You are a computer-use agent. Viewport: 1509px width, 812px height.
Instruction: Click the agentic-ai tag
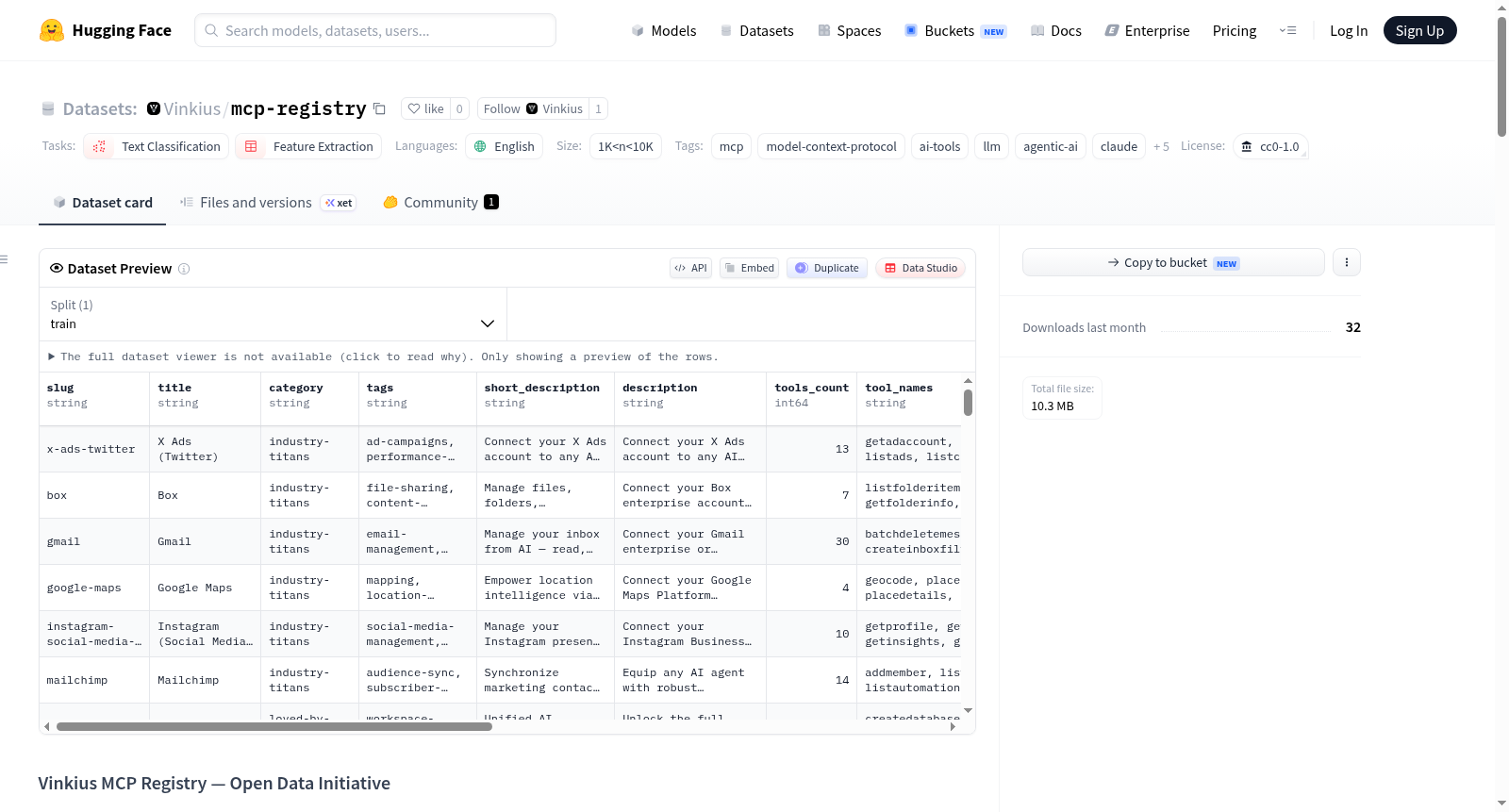point(1051,146)
